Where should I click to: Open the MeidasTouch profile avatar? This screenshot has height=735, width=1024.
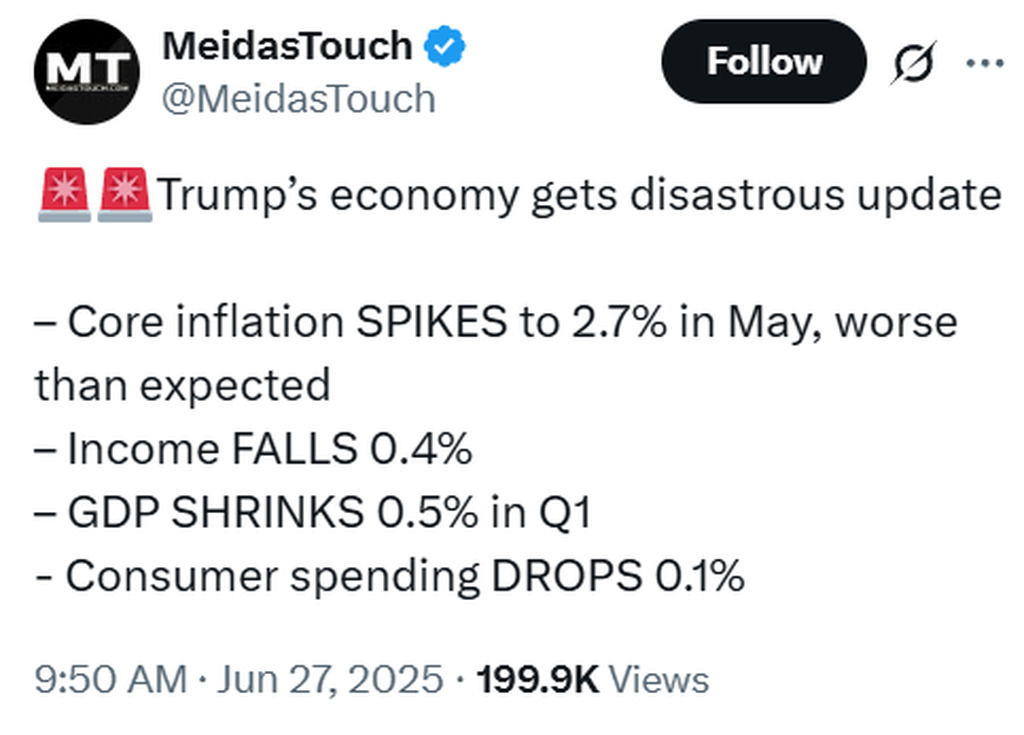point(84,72)
